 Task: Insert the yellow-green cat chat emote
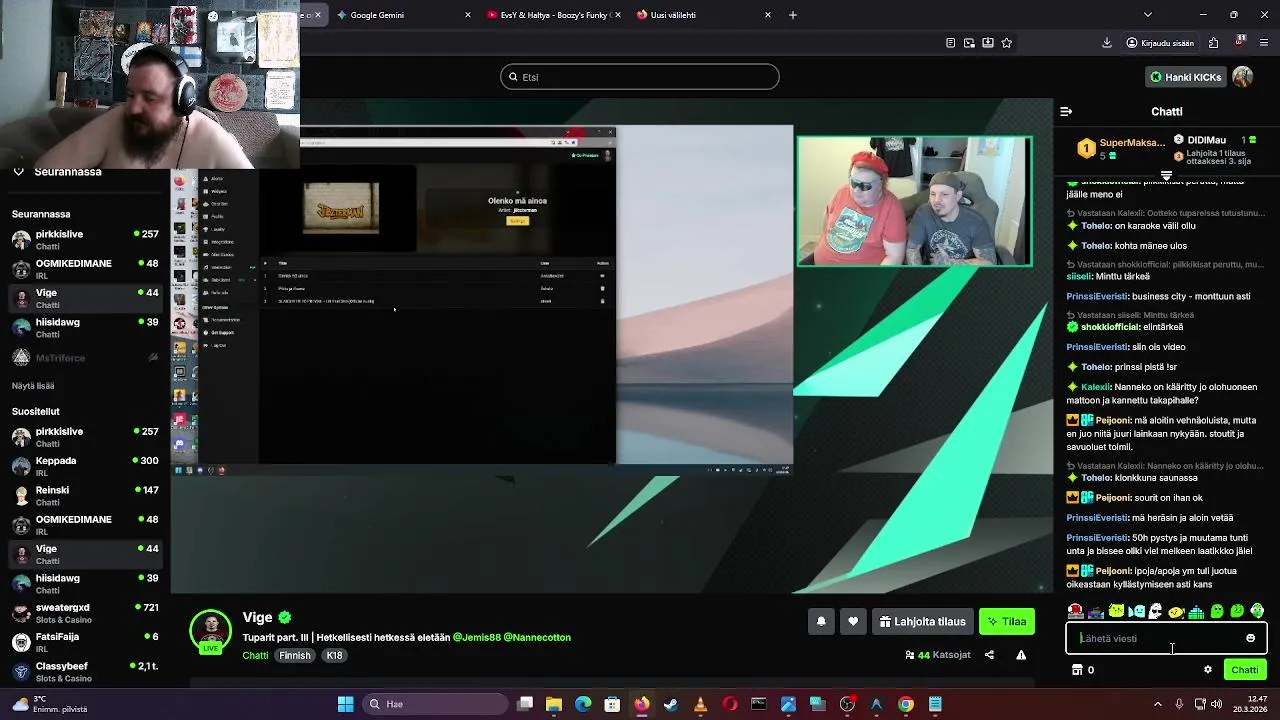tap(1116, 611)
